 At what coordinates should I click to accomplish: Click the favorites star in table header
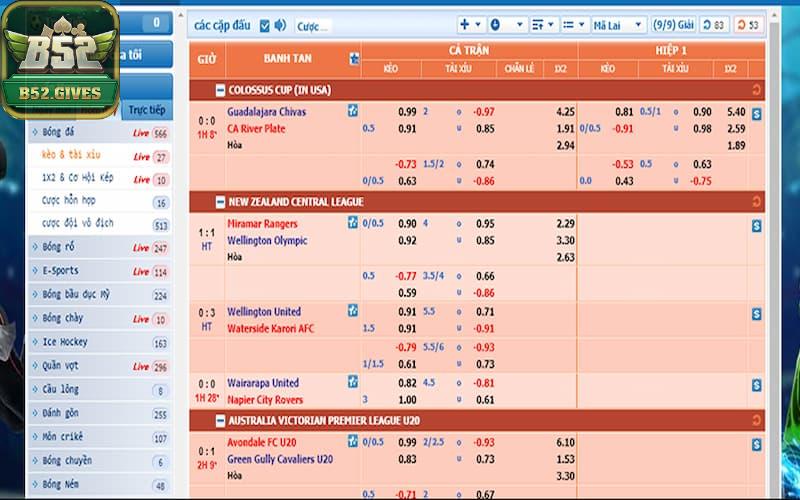pyautogui.click(x=354, y=59)
